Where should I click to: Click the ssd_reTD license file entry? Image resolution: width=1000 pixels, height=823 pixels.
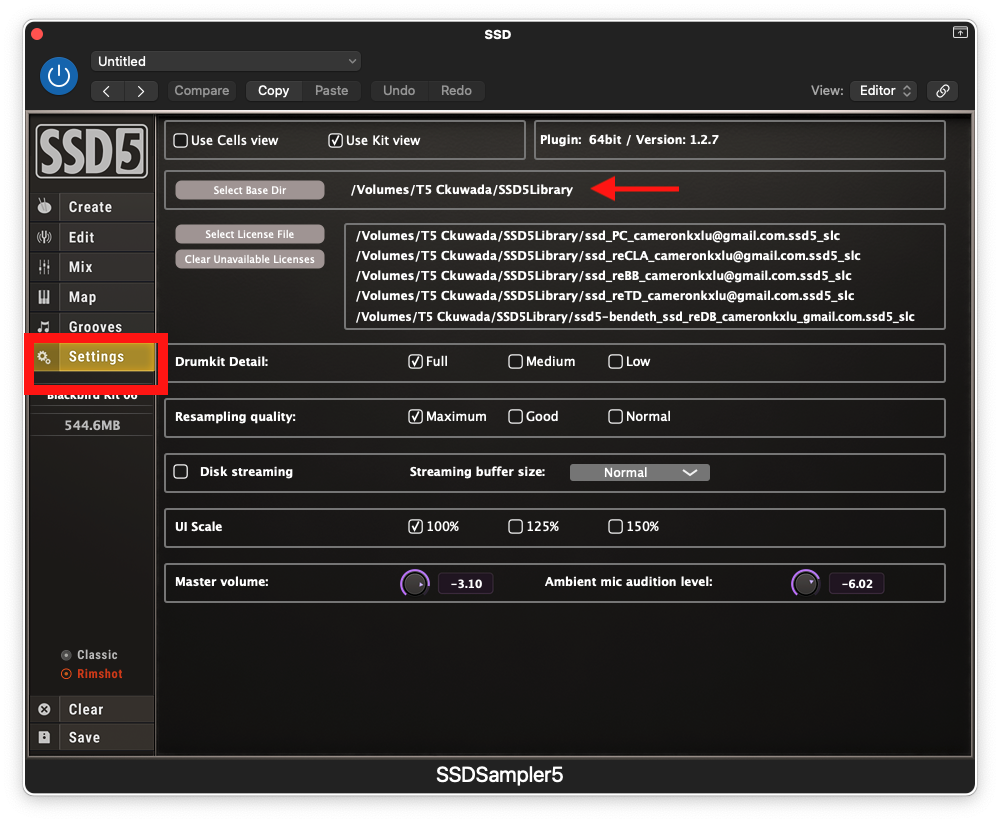(x=605, y=296)
